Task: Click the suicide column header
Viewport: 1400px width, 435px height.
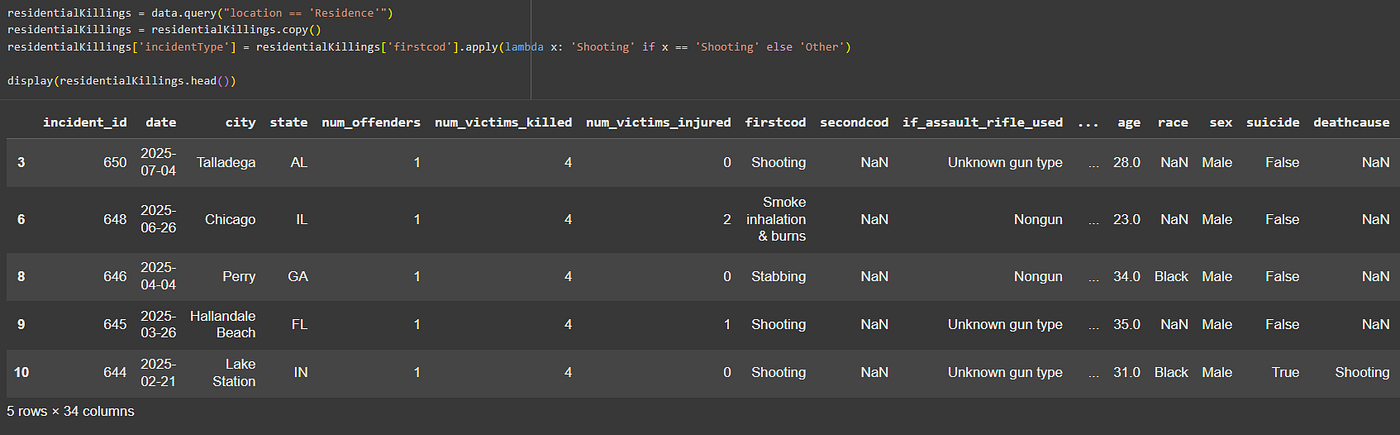Action: (1273, 122)
